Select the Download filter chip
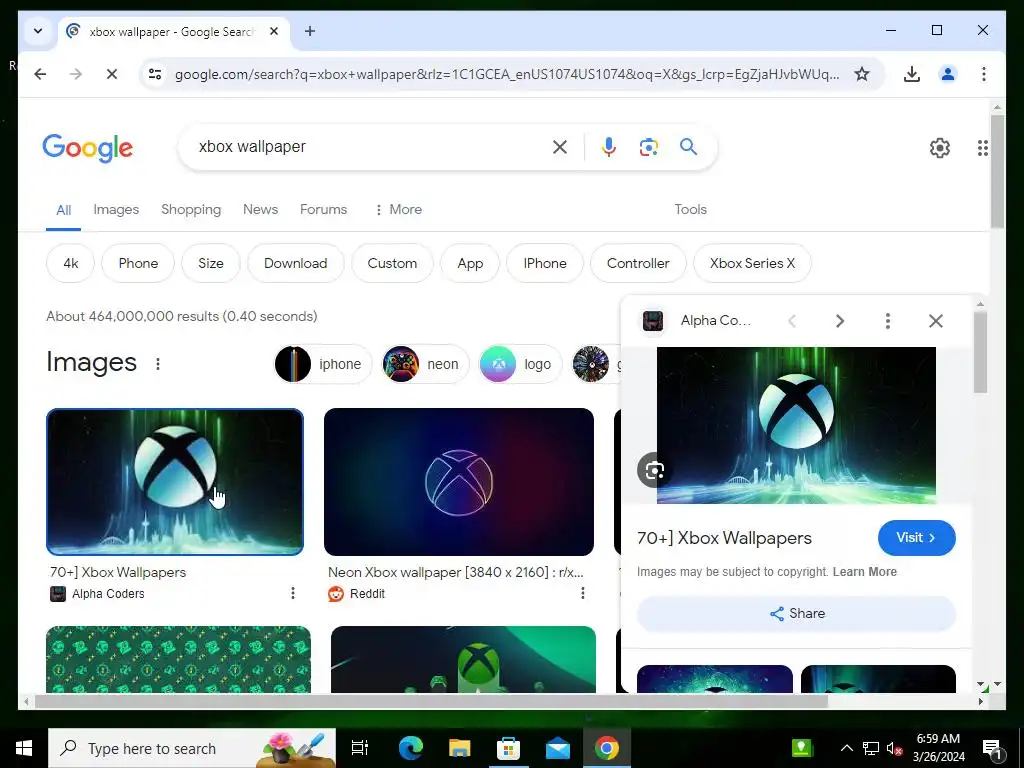 coord(295,263)
